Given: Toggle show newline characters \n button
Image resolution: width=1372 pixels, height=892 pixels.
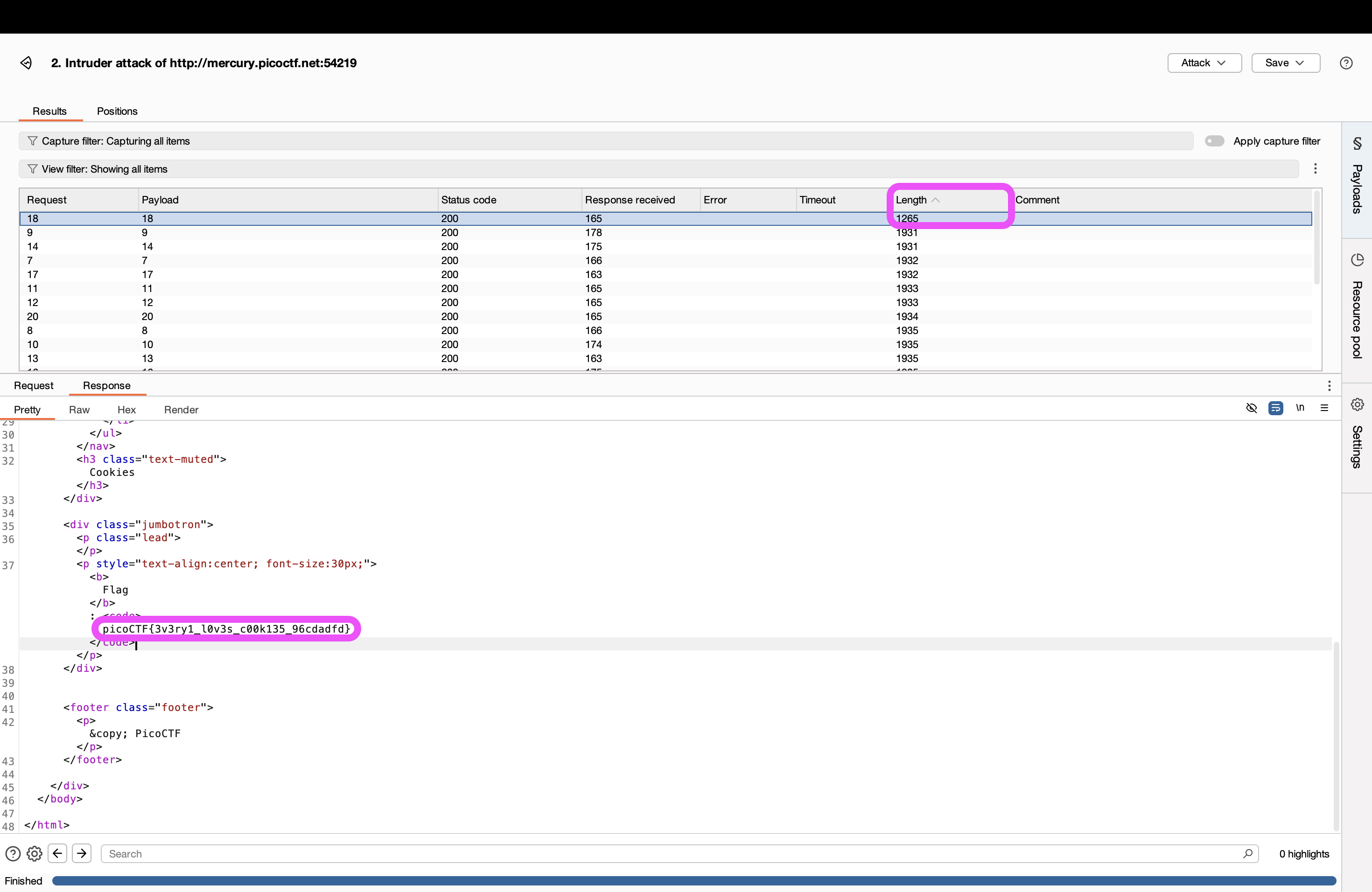Looking at the screenshot, I should click(1300, 407).
